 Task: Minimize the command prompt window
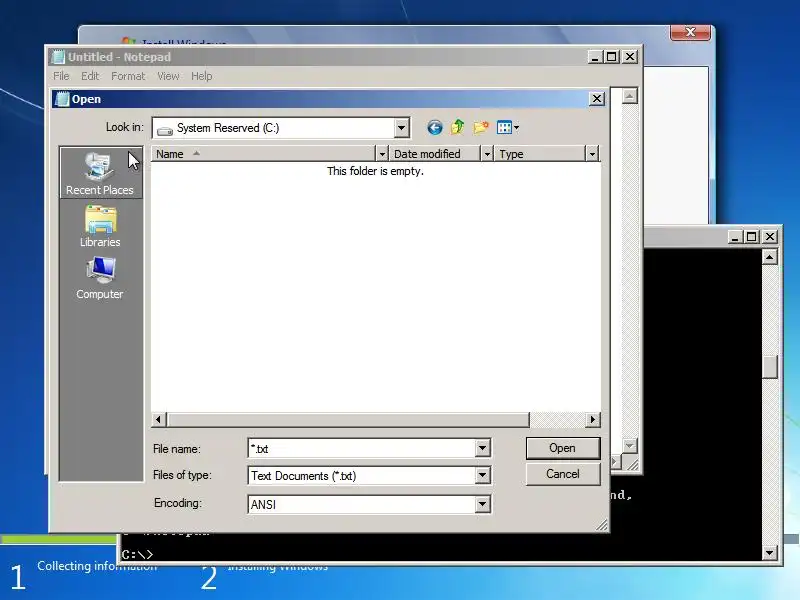[735, 237]
